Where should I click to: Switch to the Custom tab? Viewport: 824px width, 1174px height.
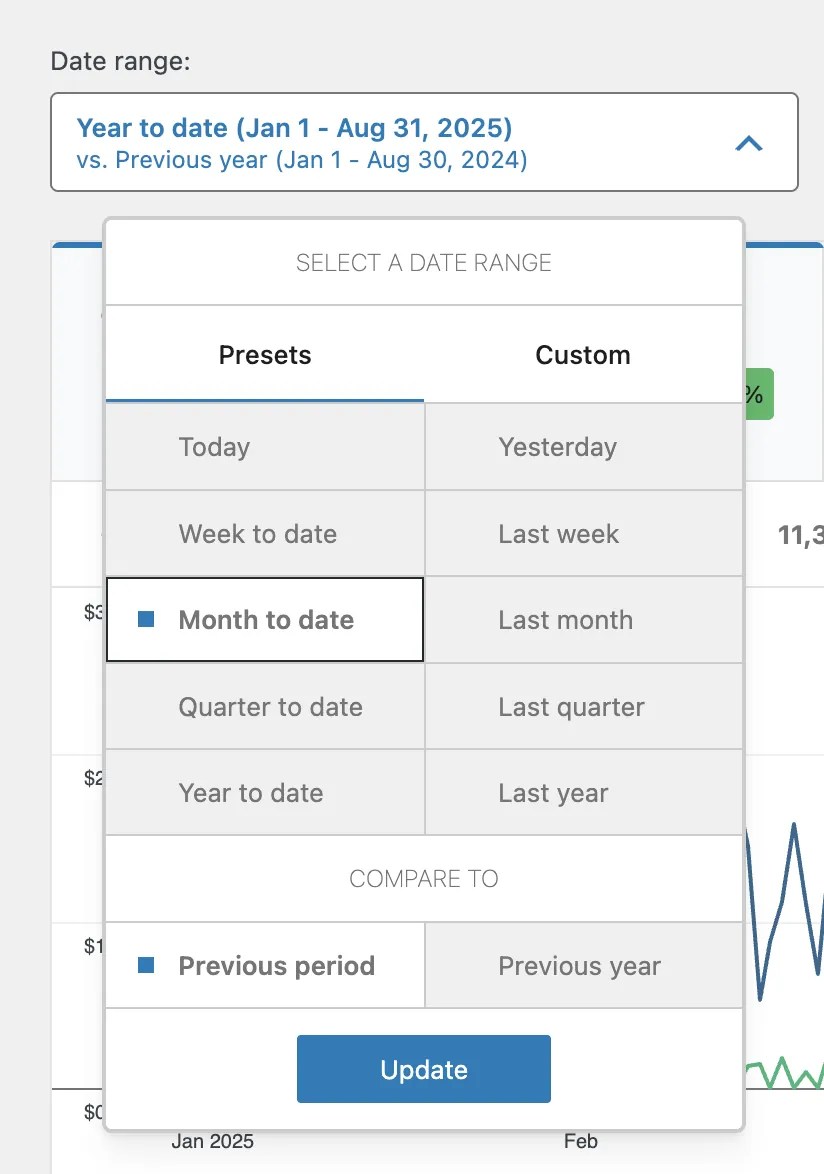pyautogui.click(x=583, y=354)
